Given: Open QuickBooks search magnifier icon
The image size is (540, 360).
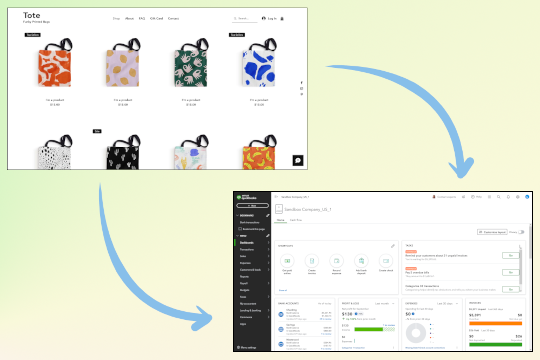Looking at the screenshot, I should tap(498, 197).
